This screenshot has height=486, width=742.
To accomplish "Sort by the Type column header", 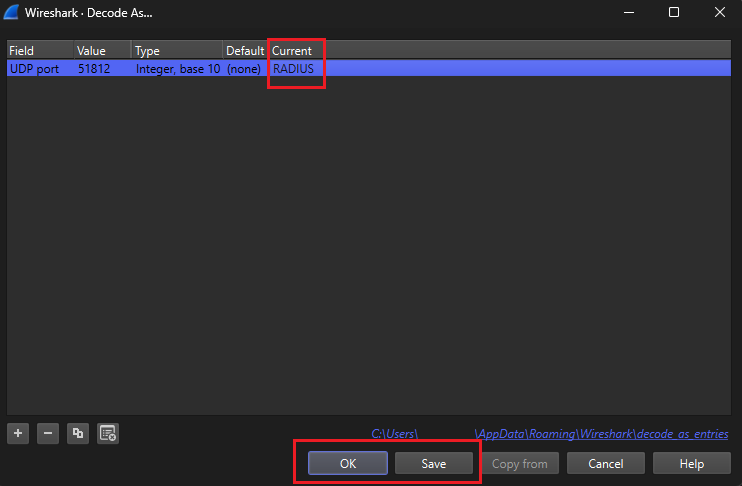I will [x=177, y=50].
